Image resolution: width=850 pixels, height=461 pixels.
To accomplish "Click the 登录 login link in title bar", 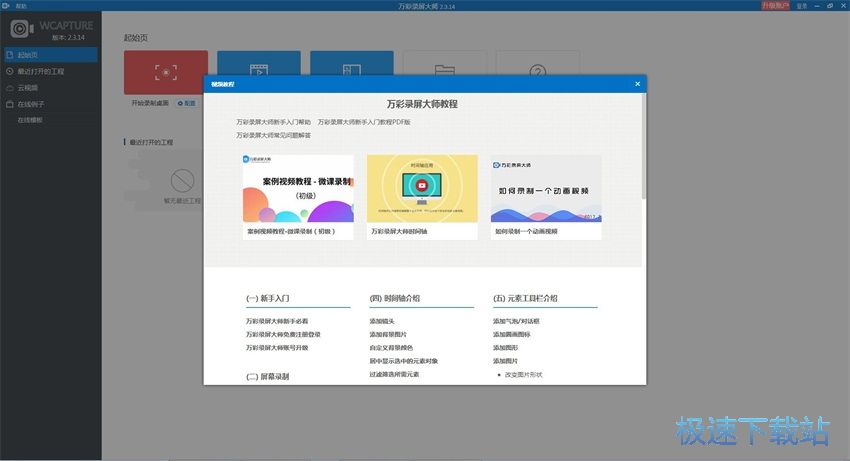I will [x=802, y=6].
